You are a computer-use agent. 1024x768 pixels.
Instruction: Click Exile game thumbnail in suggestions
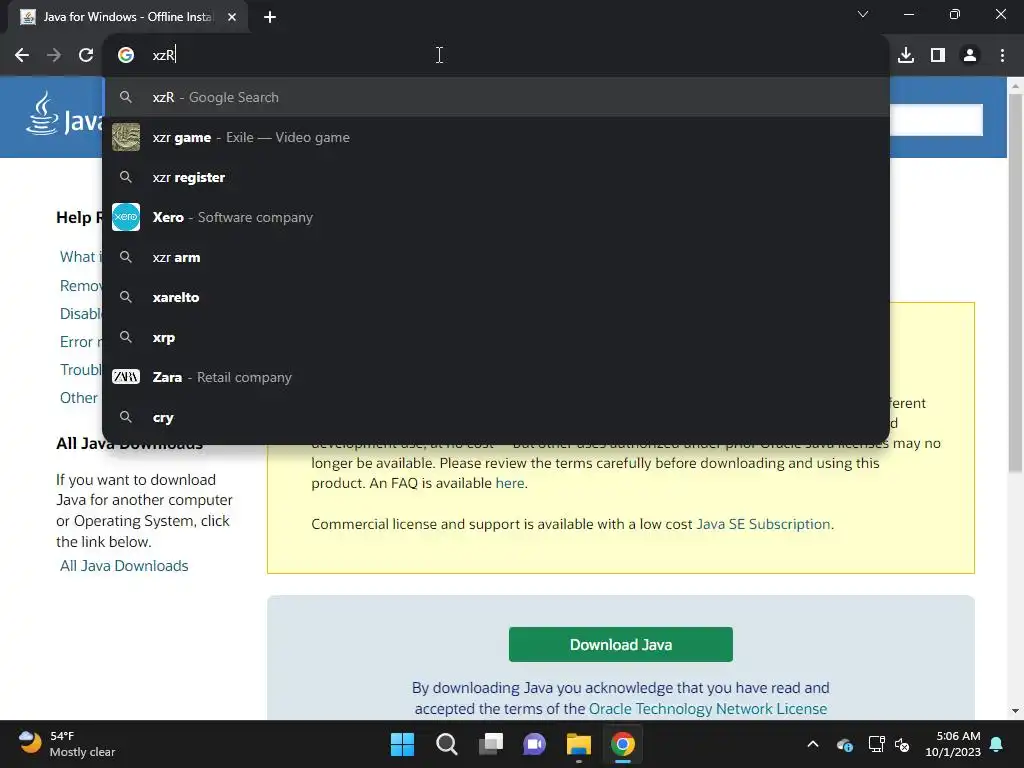click(125, 137)
